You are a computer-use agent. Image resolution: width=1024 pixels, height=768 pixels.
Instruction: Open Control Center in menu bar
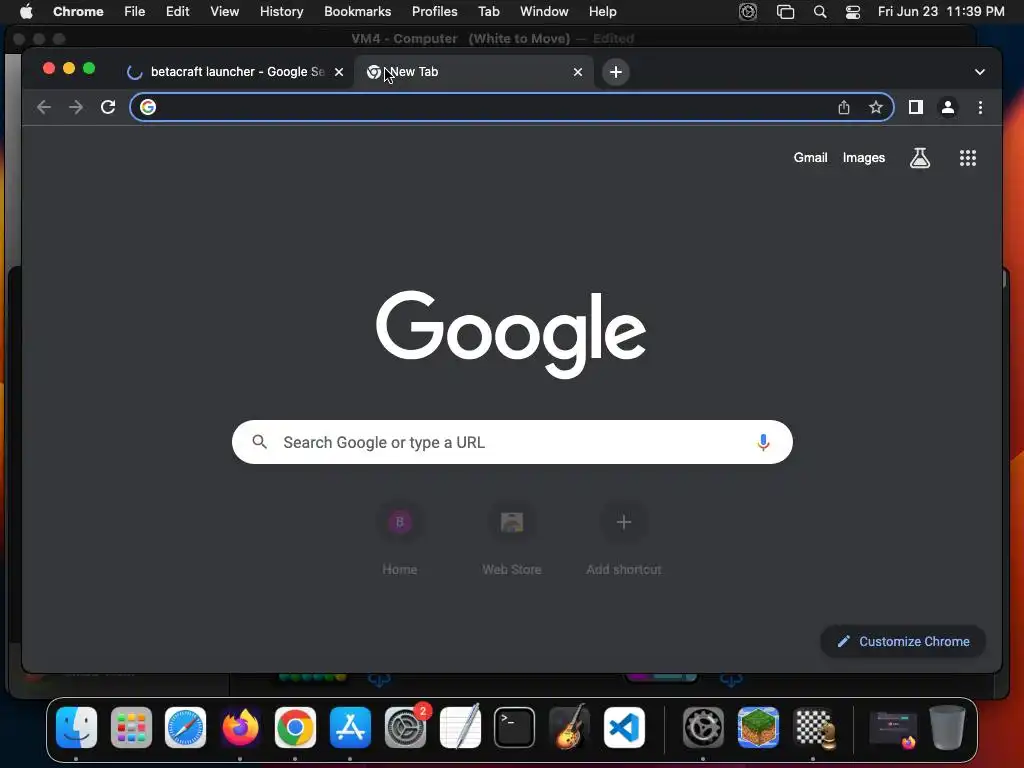(x=852, y=12)
